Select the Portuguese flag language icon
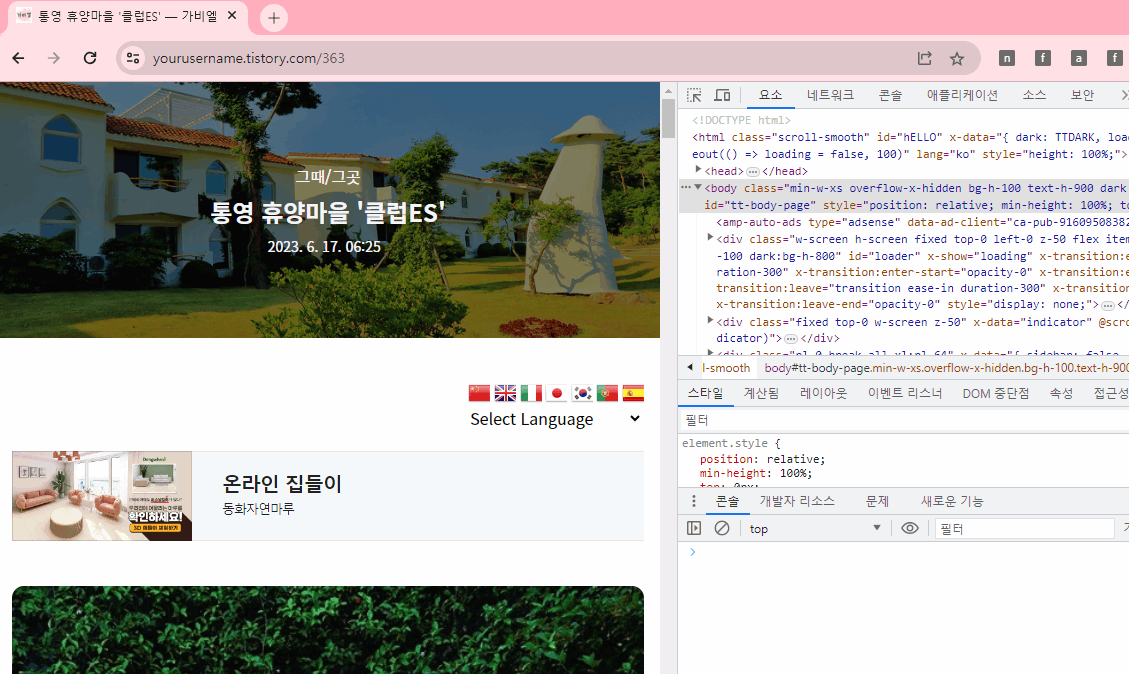The image size is (1129, 674). [x=608, y=392]
